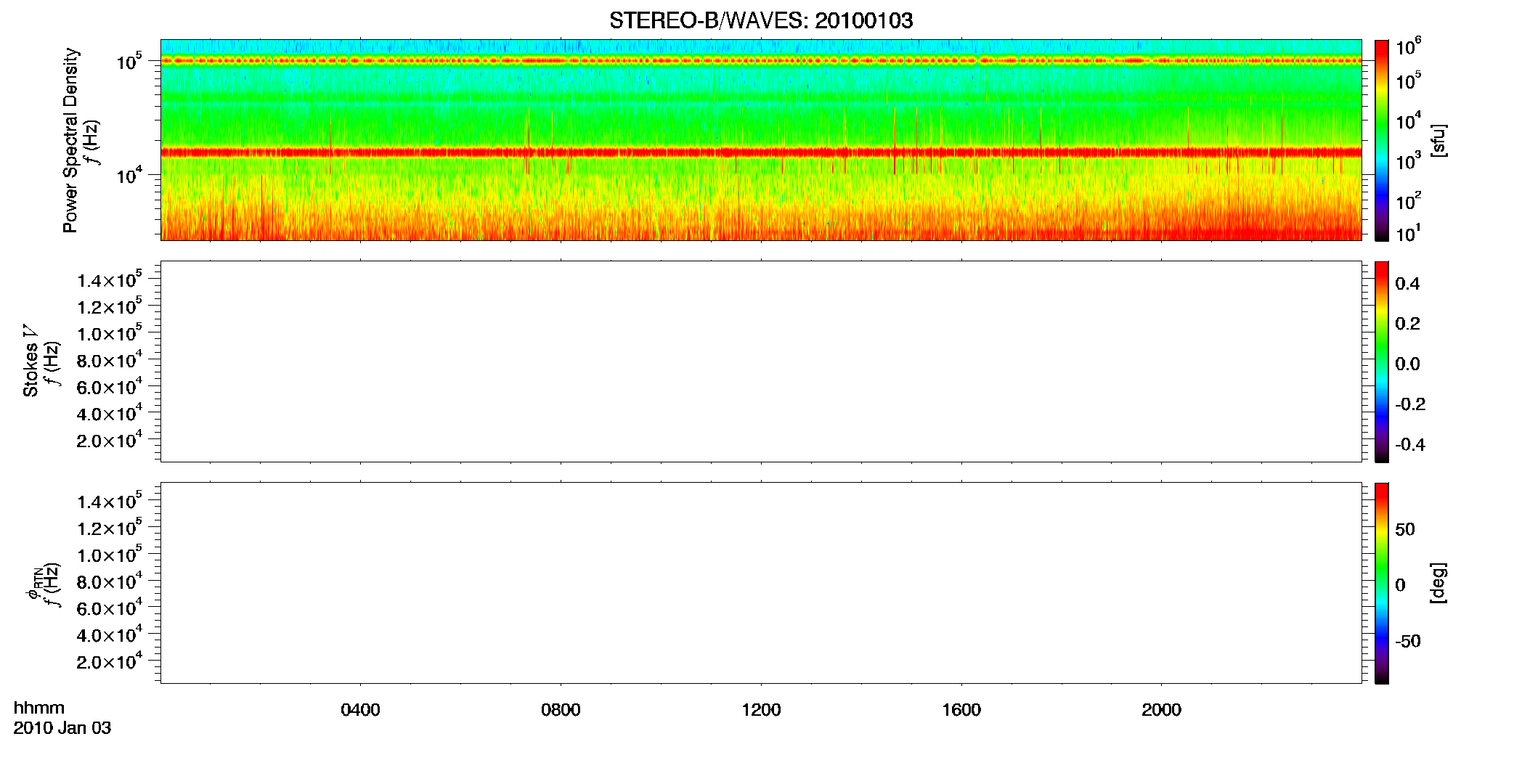Click the Power Spectral Density colorbar

1382,140
